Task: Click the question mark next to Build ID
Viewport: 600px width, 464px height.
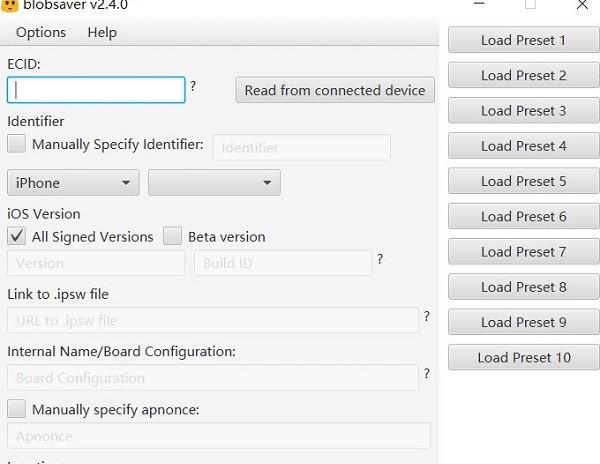Action: pos(380,260)
